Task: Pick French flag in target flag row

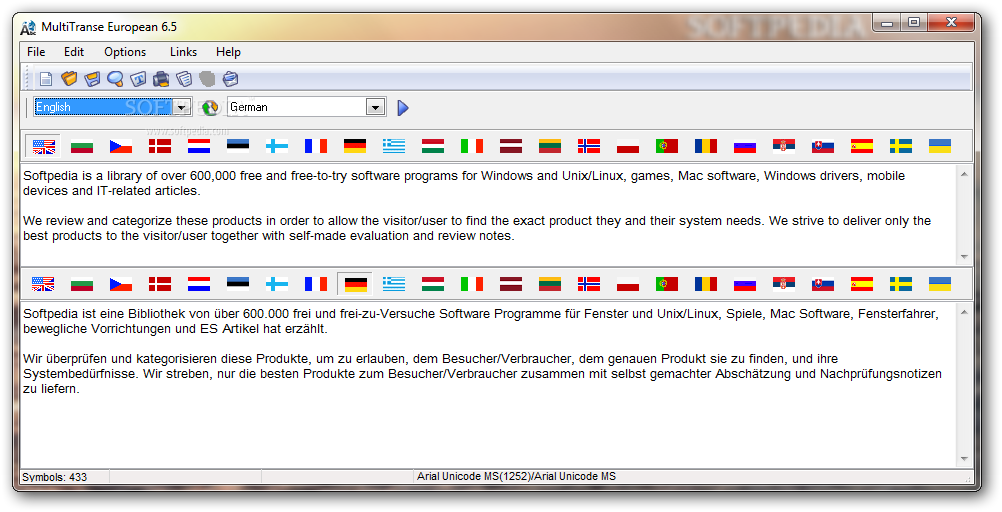Action: 316,284
